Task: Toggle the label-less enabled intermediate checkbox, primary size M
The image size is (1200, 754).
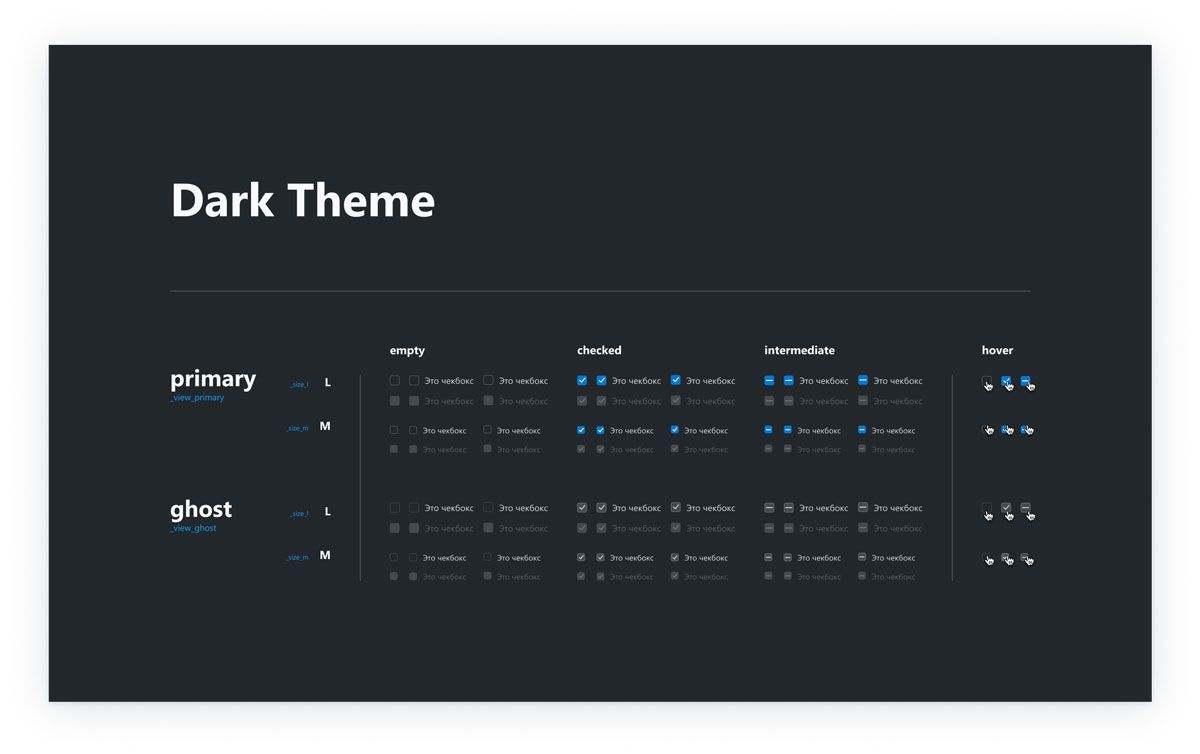Action: [768, 430]
